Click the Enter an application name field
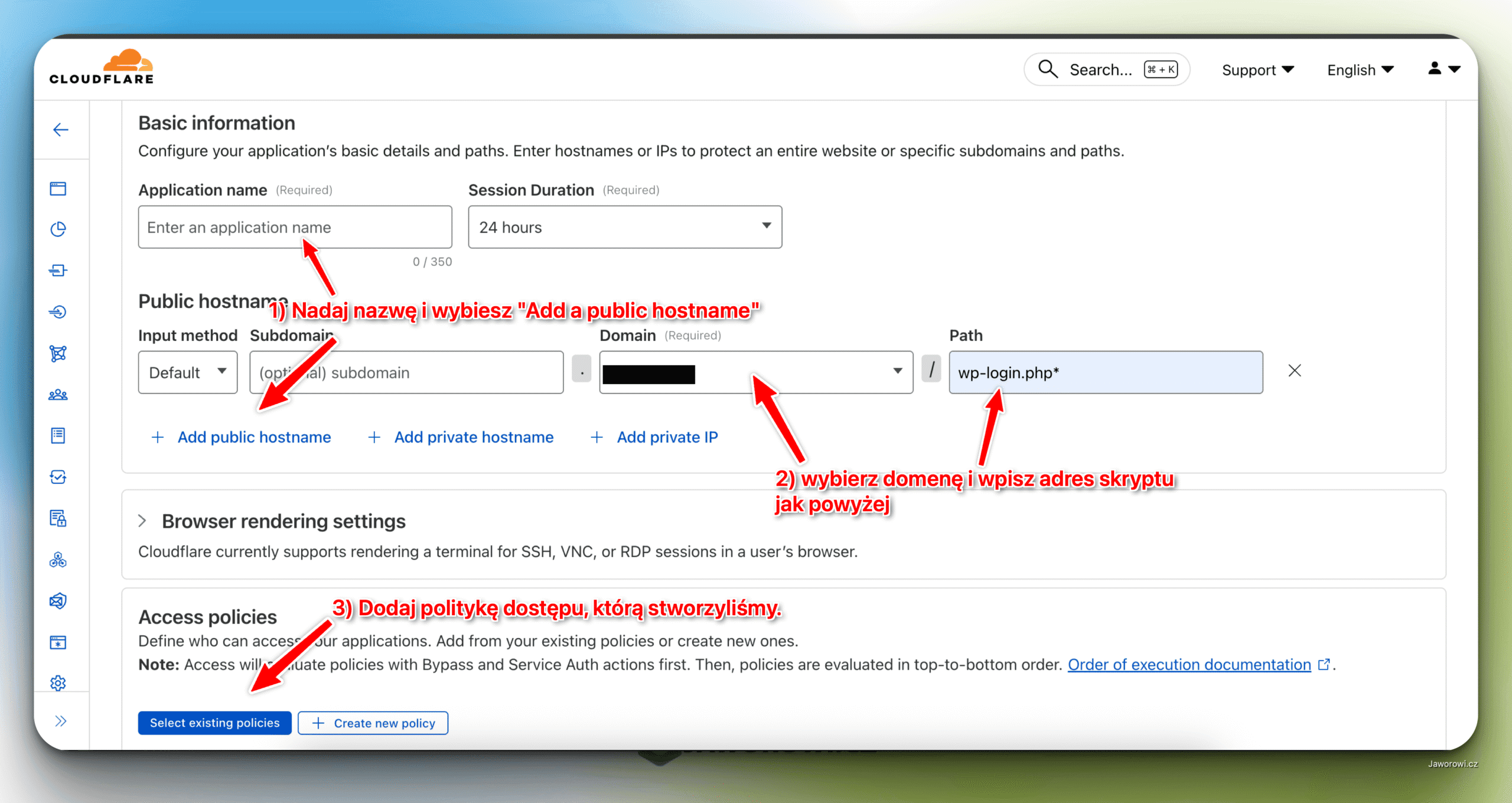 coord(294,227)
